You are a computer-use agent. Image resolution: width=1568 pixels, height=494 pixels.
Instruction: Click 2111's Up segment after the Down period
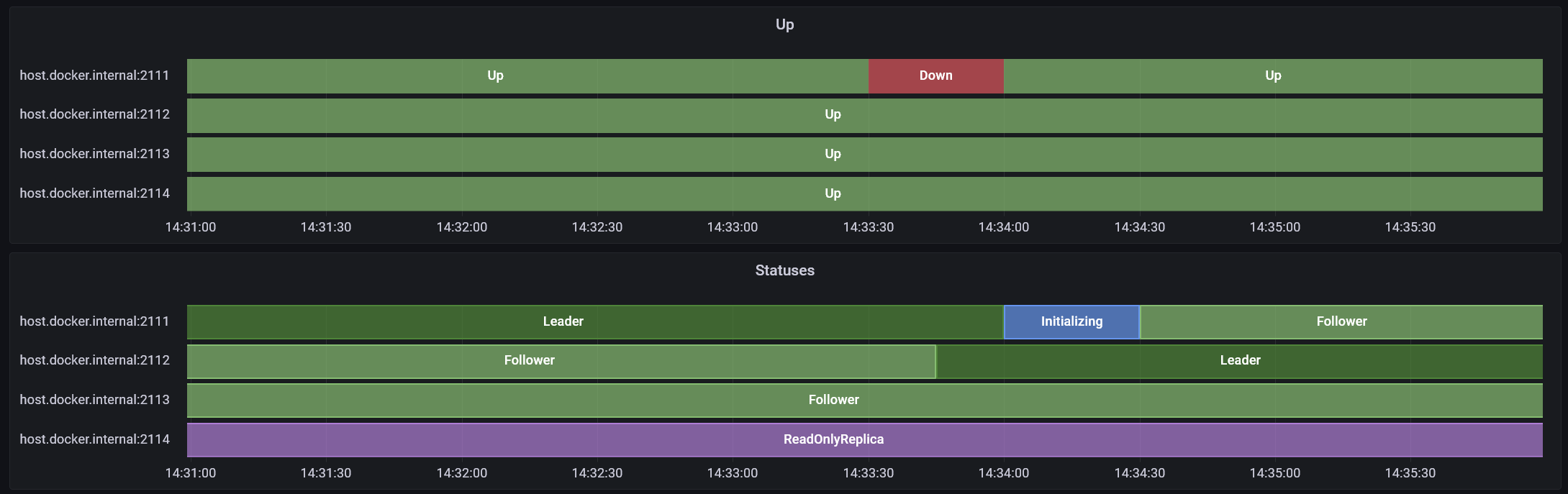1272,76
